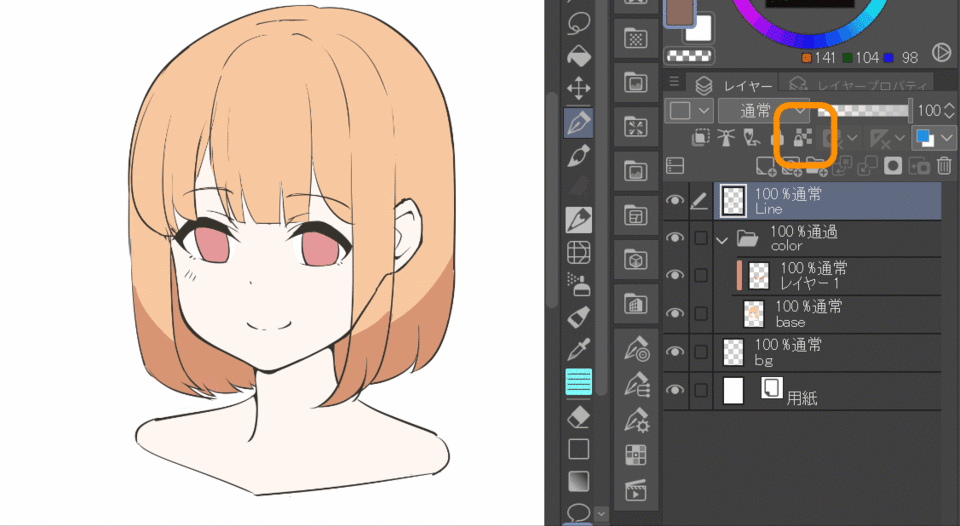This screenshot has width=960, height=526.
Task: Open the Animation clapperboard palette
Action: pyautogui.click(x=636, y=490)
